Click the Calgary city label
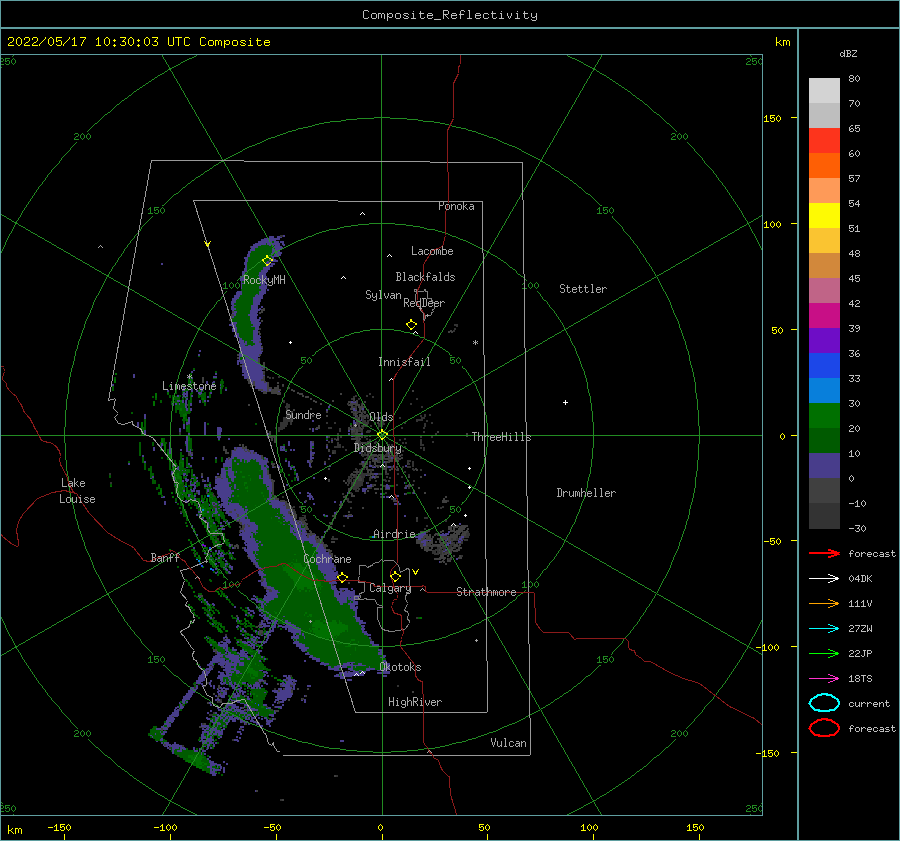 pos(390,588)
